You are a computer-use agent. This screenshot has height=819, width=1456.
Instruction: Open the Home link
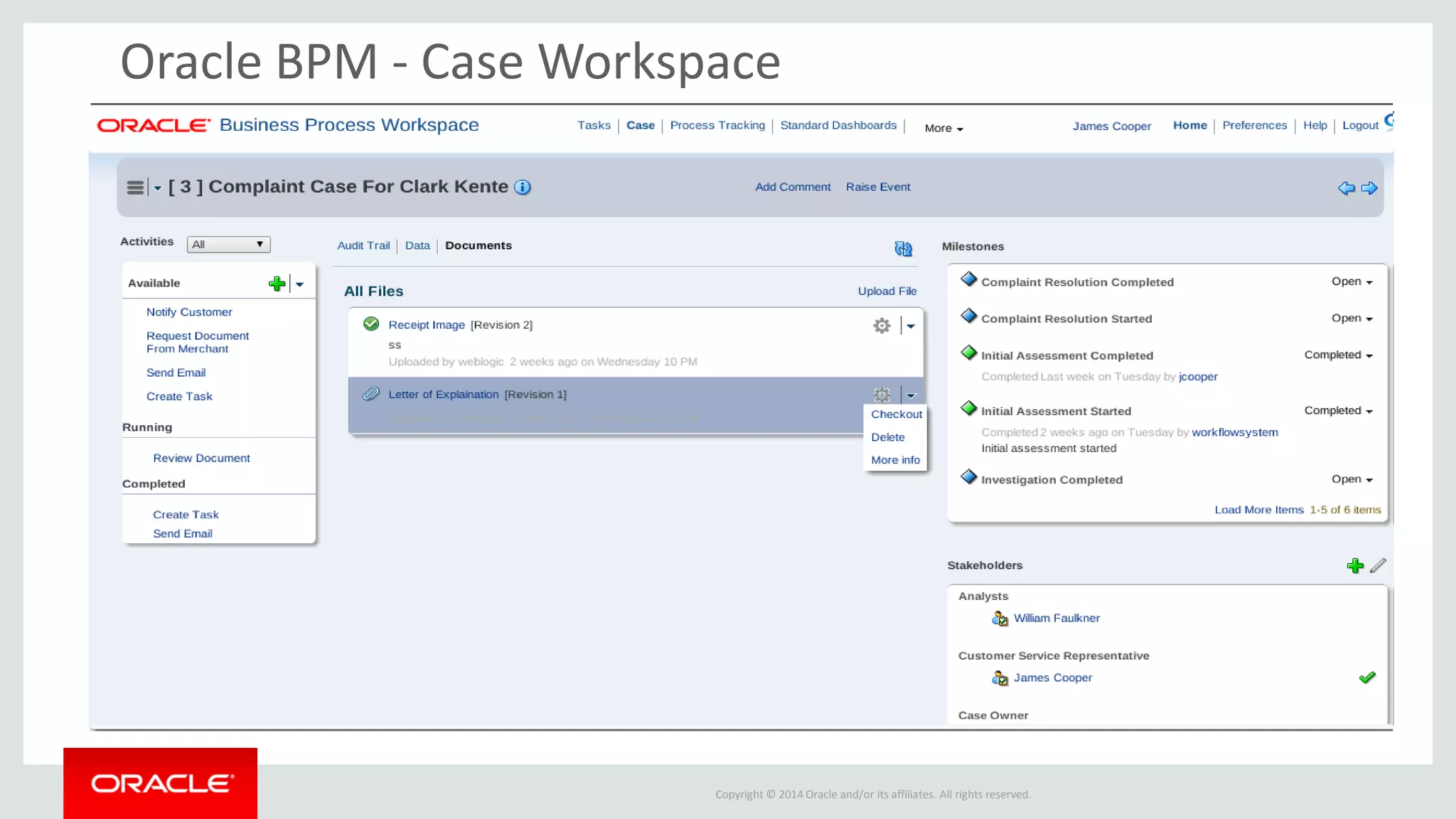[1190, 125]
